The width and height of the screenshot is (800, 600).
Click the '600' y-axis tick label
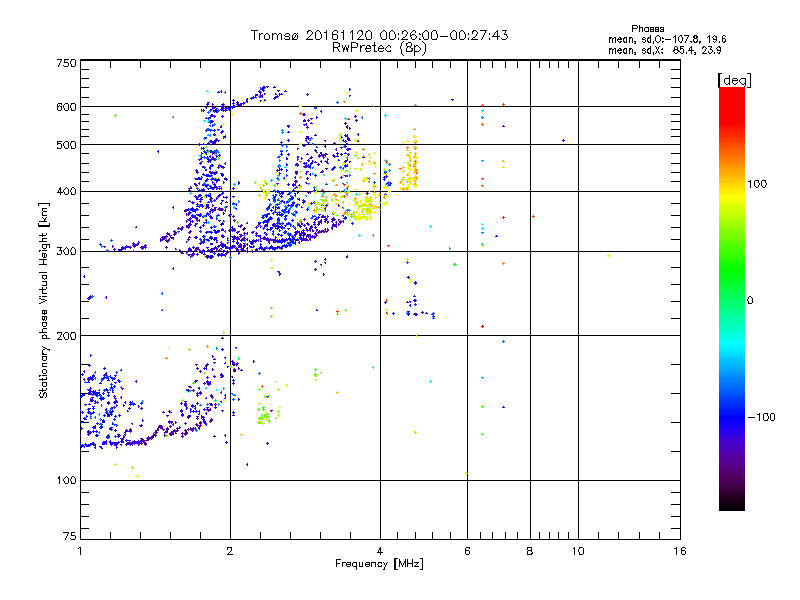coord(66,107)
